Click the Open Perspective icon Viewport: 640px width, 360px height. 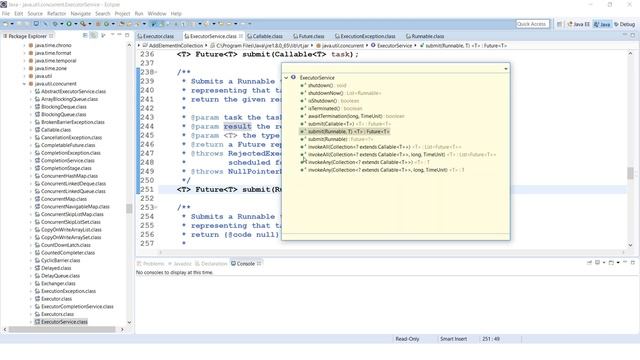(560, 24)
